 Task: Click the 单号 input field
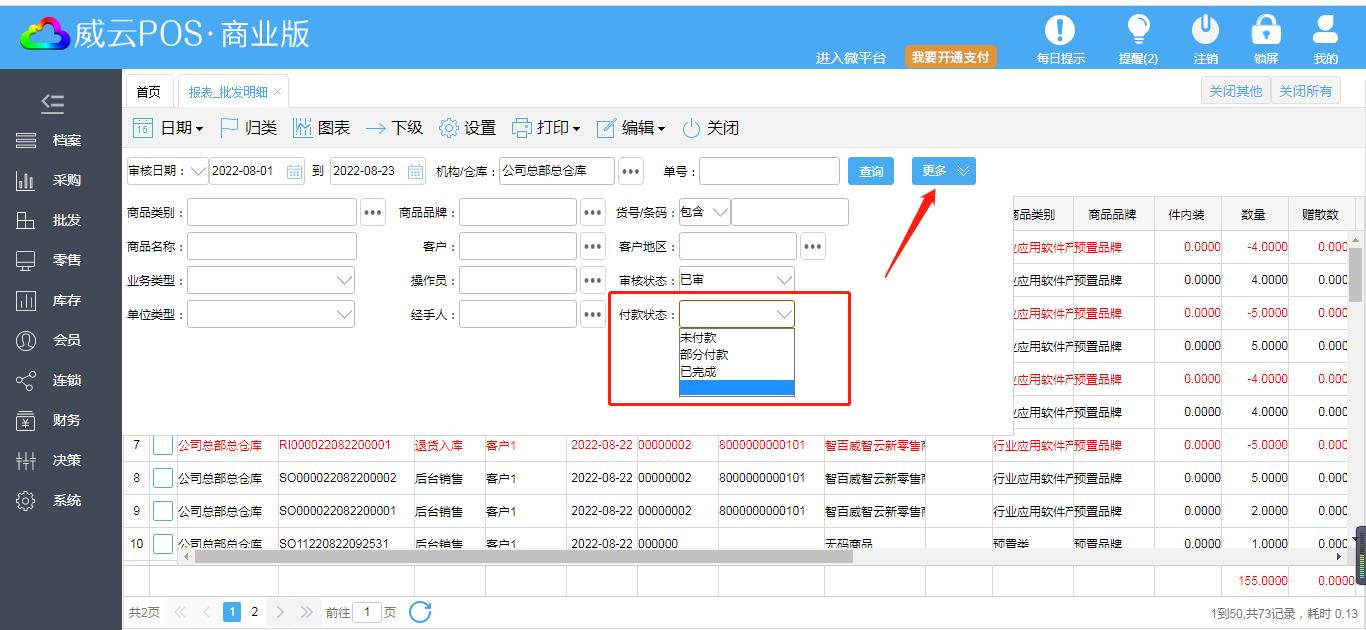coord(769,172)
